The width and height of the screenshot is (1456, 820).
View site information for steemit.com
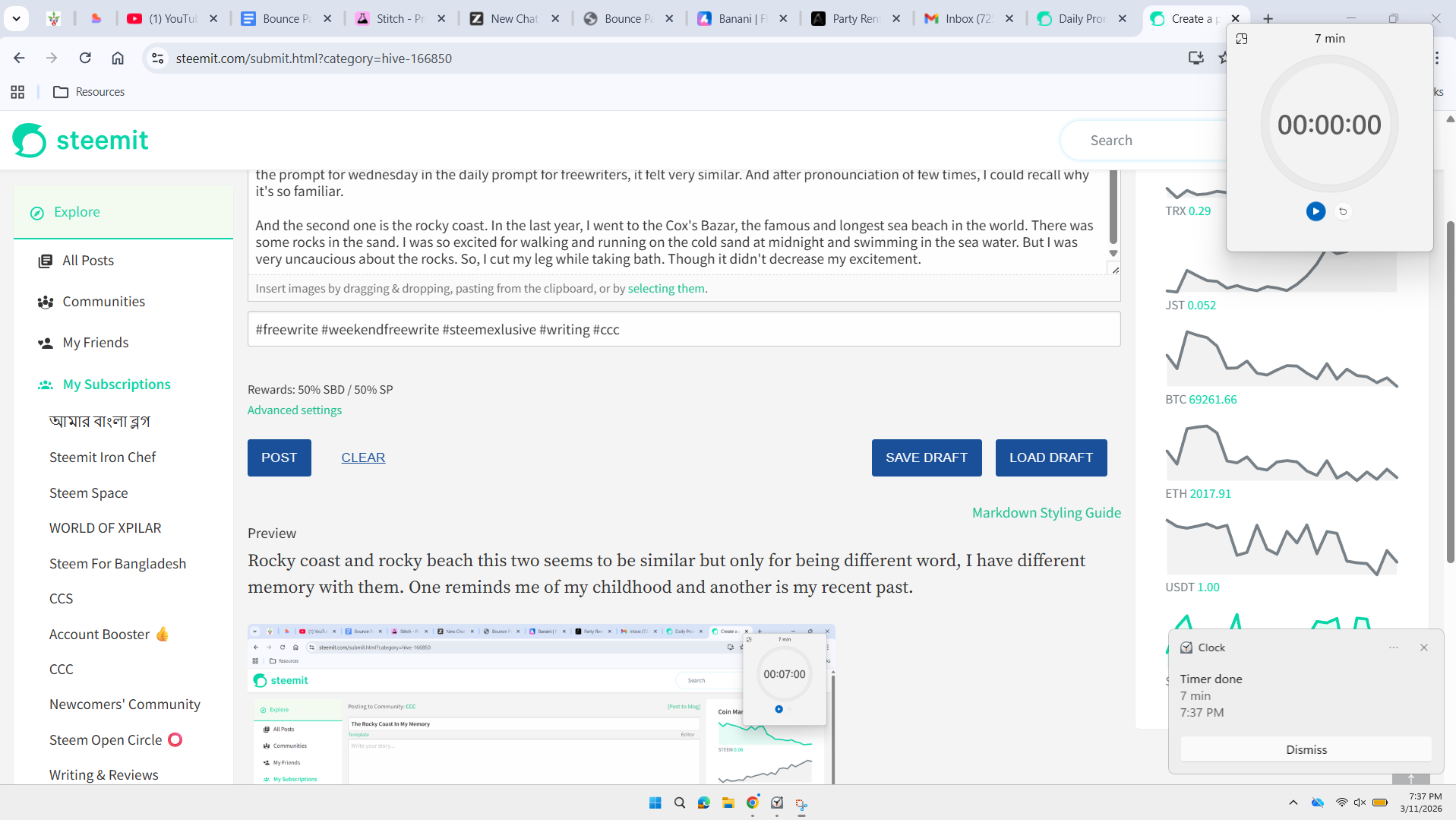pos(157,58)
